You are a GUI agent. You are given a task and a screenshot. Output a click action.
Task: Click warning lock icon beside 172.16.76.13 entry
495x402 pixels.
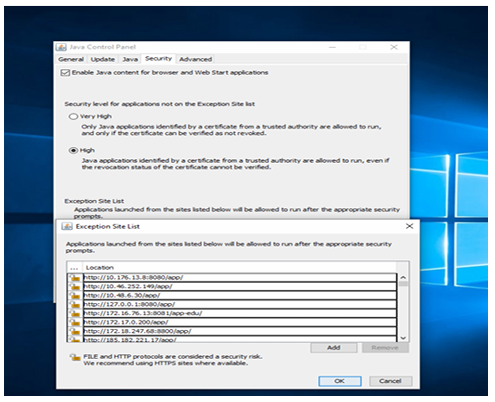pos(75,313)
